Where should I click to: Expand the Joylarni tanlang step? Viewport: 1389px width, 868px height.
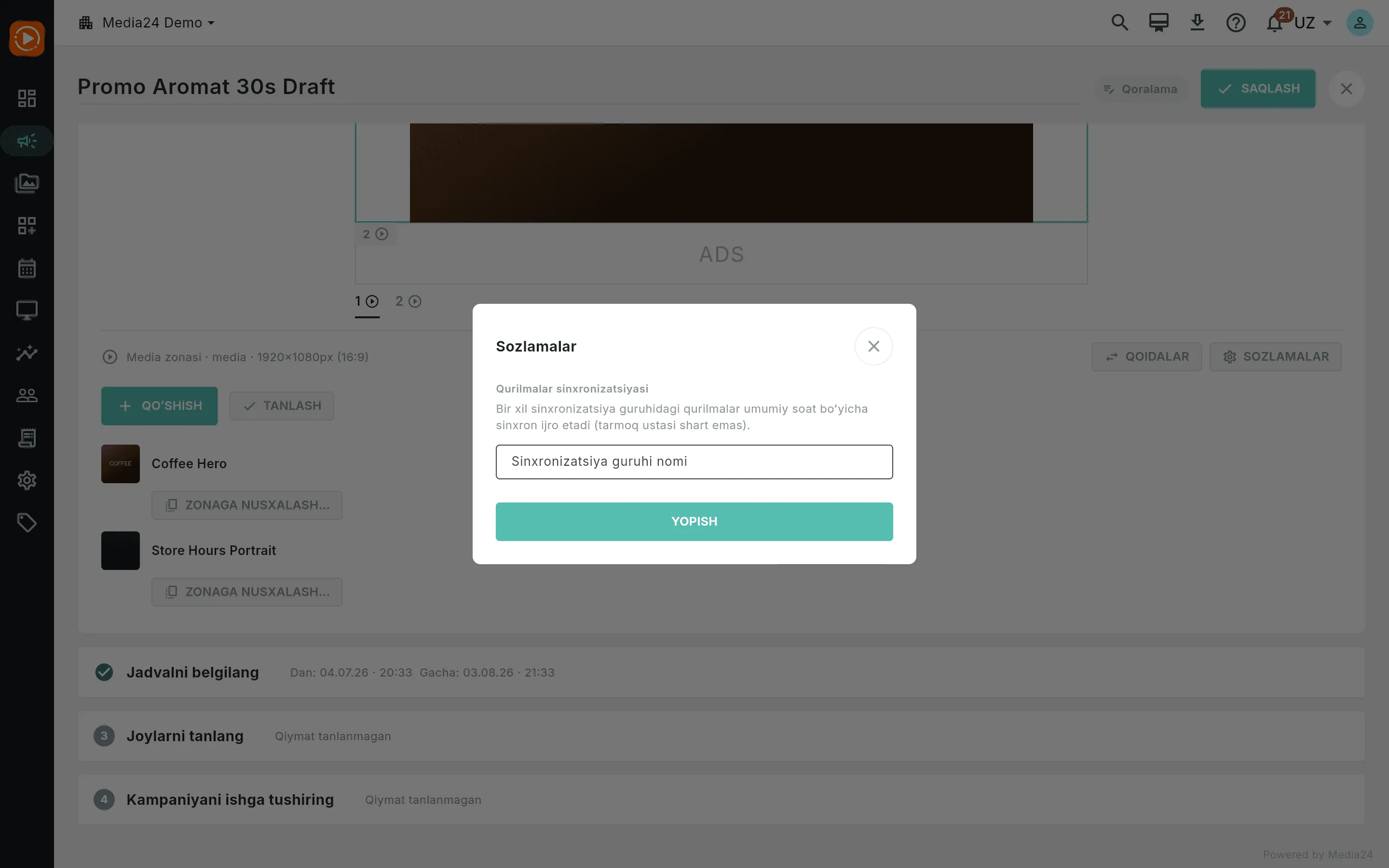coord(721,736)
